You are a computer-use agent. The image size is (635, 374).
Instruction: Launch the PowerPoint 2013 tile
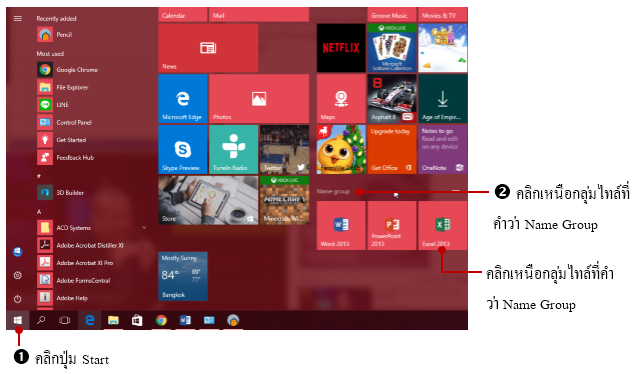(392, 225)
